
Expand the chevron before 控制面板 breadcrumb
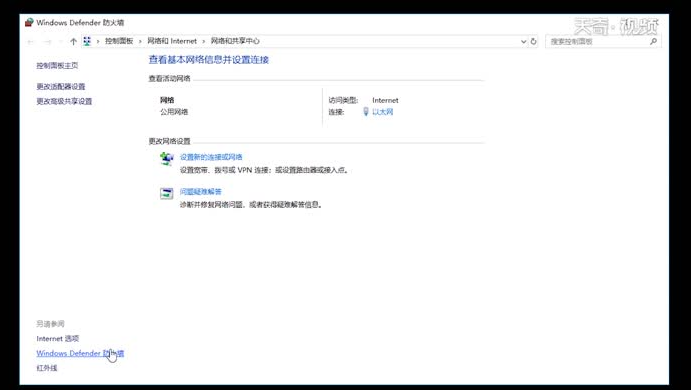[x=98, y=41]
